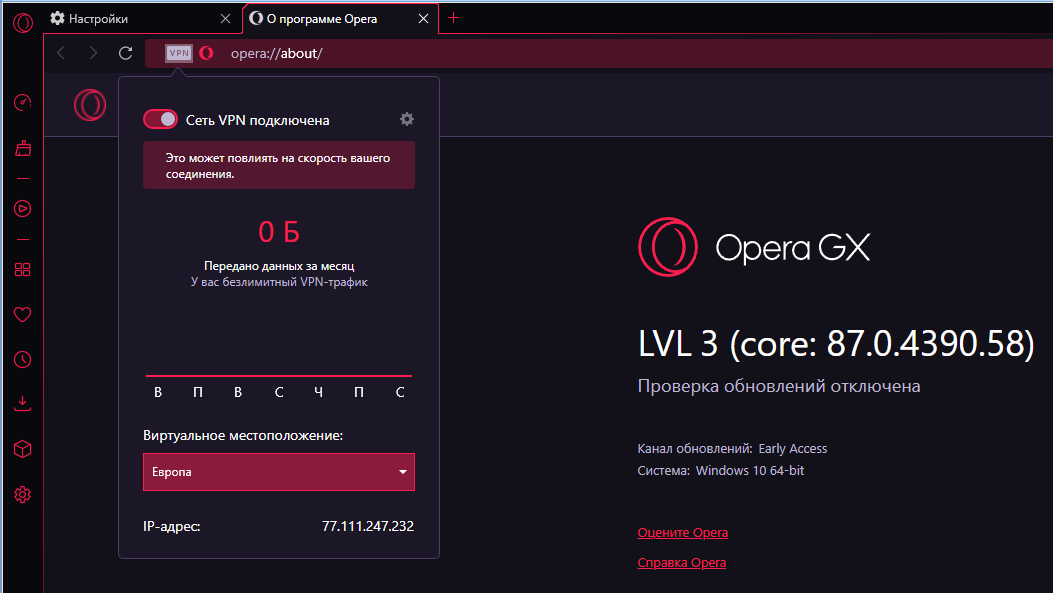Click the VPN badge in address bar

(x=179, y=53)
